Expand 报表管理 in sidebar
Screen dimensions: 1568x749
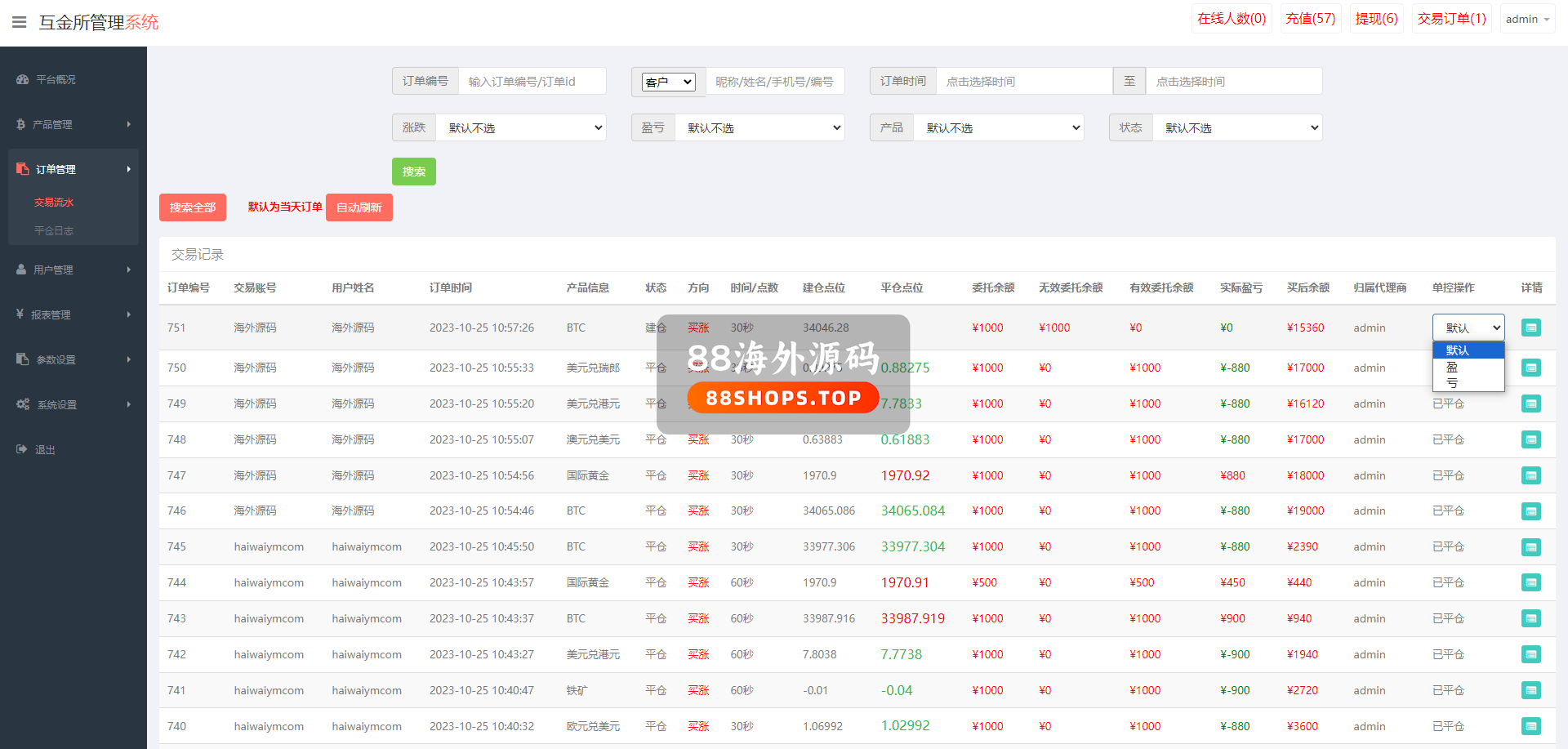(73, 314)
